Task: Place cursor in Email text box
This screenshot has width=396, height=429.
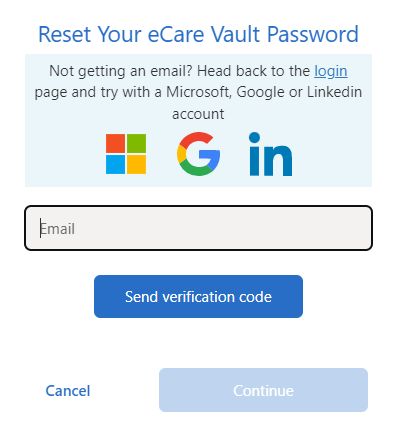Action: click(x=198, y=228)
